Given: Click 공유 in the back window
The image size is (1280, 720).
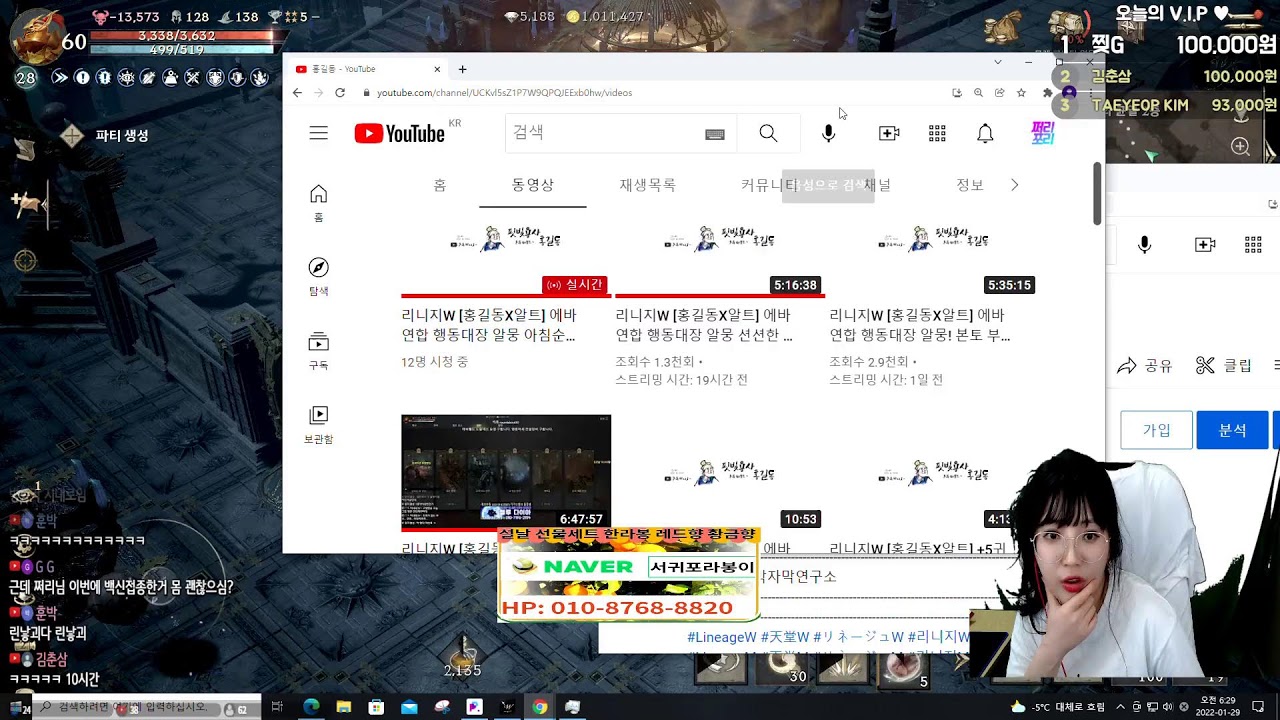Looking at the screenshot, I should click(1145, 366).
